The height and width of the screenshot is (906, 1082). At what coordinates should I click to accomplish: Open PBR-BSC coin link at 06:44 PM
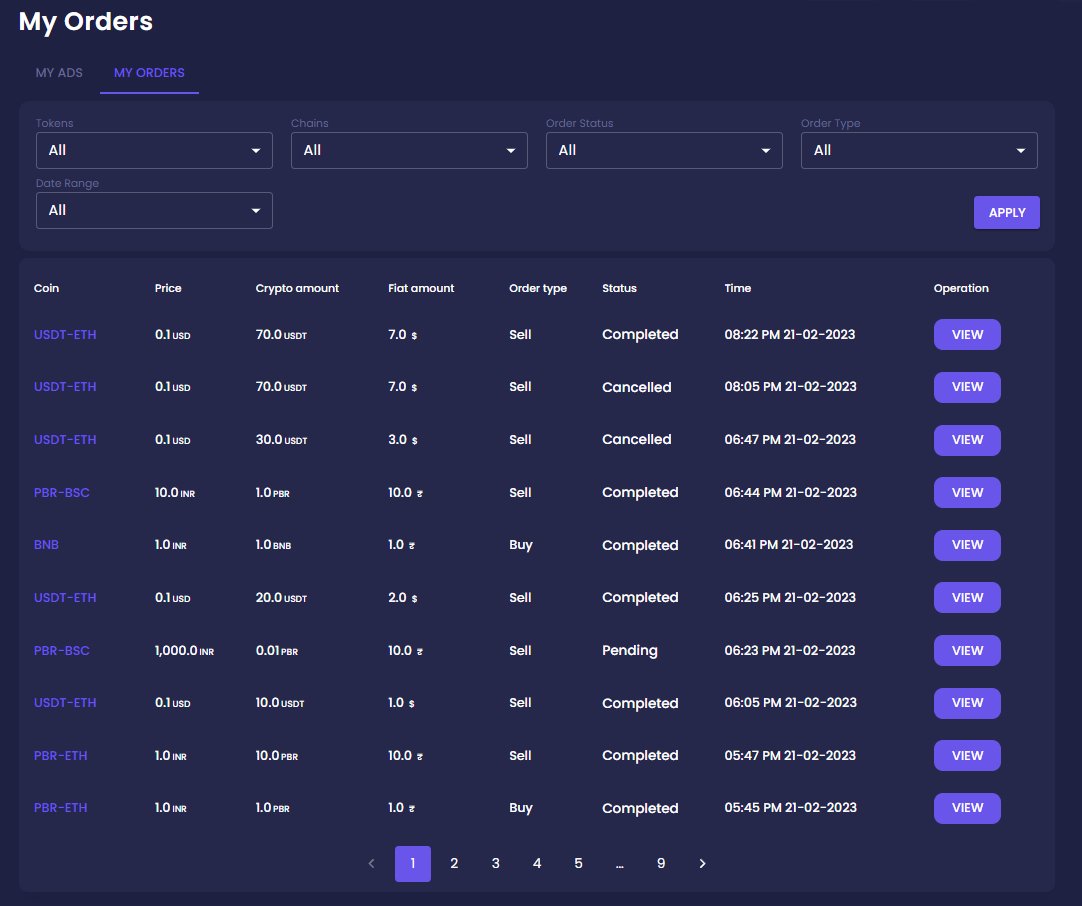(x=61, y=493)
